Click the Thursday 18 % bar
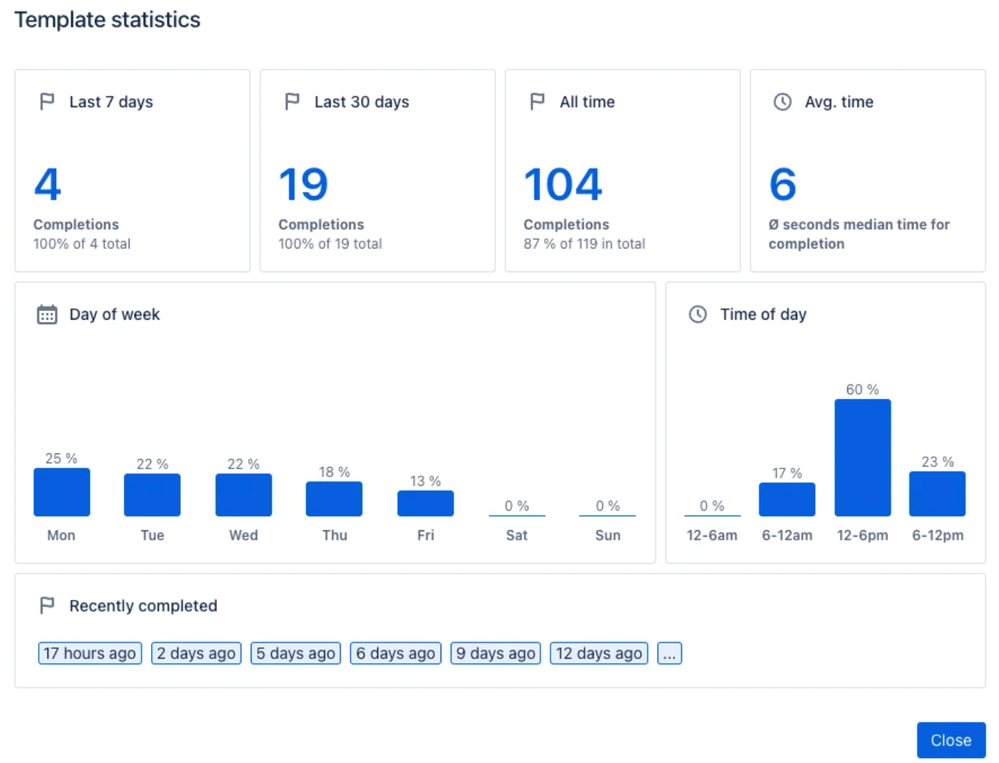This screenshot has height=763, width=999. [x=334, y=499]
